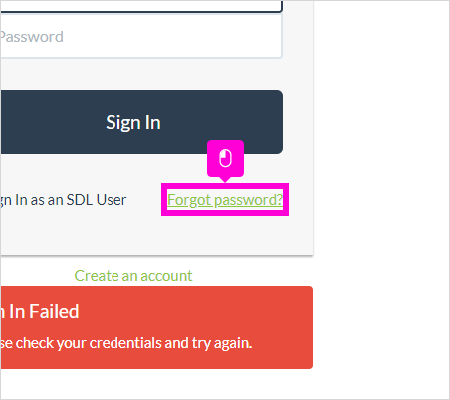Click the word account in Create an account

click(x=166, y=276)
